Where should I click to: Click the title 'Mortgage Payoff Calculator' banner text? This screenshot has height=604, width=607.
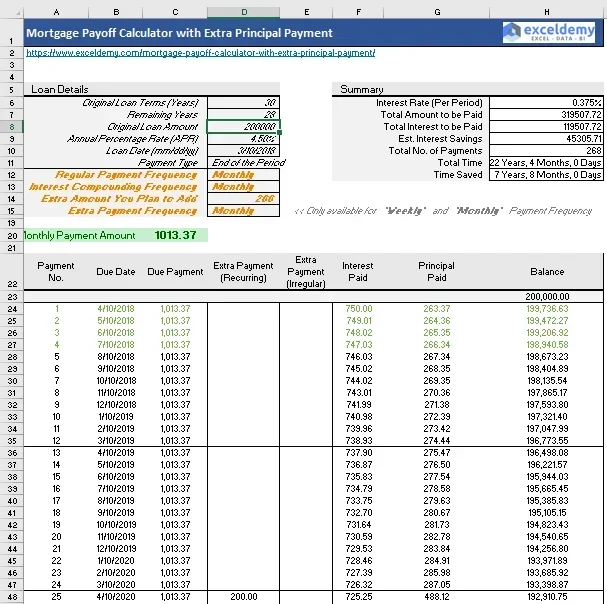click(179, 33)
